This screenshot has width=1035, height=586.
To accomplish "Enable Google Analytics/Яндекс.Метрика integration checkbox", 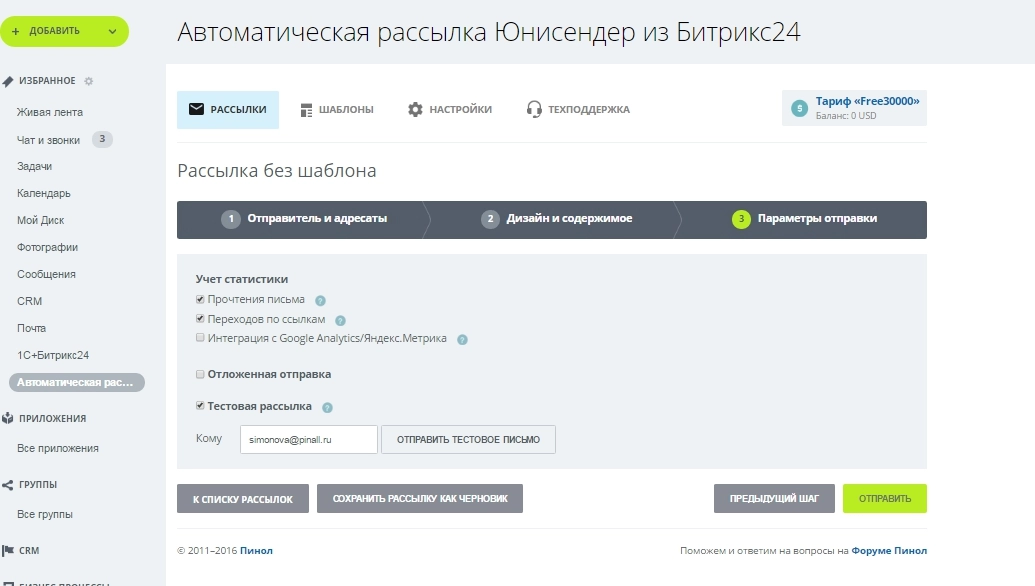I will (x=201, y=338).
